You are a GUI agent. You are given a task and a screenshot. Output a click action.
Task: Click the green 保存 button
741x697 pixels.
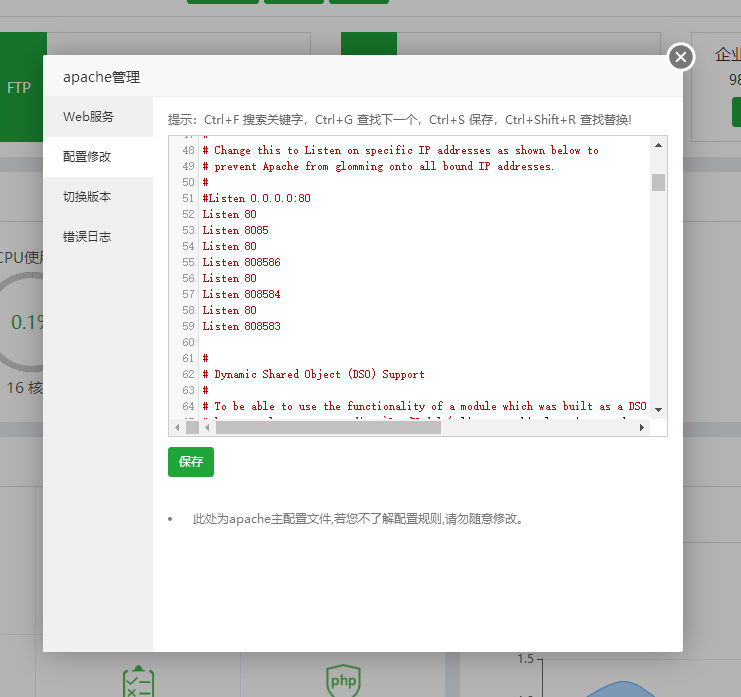coord(191,462)
